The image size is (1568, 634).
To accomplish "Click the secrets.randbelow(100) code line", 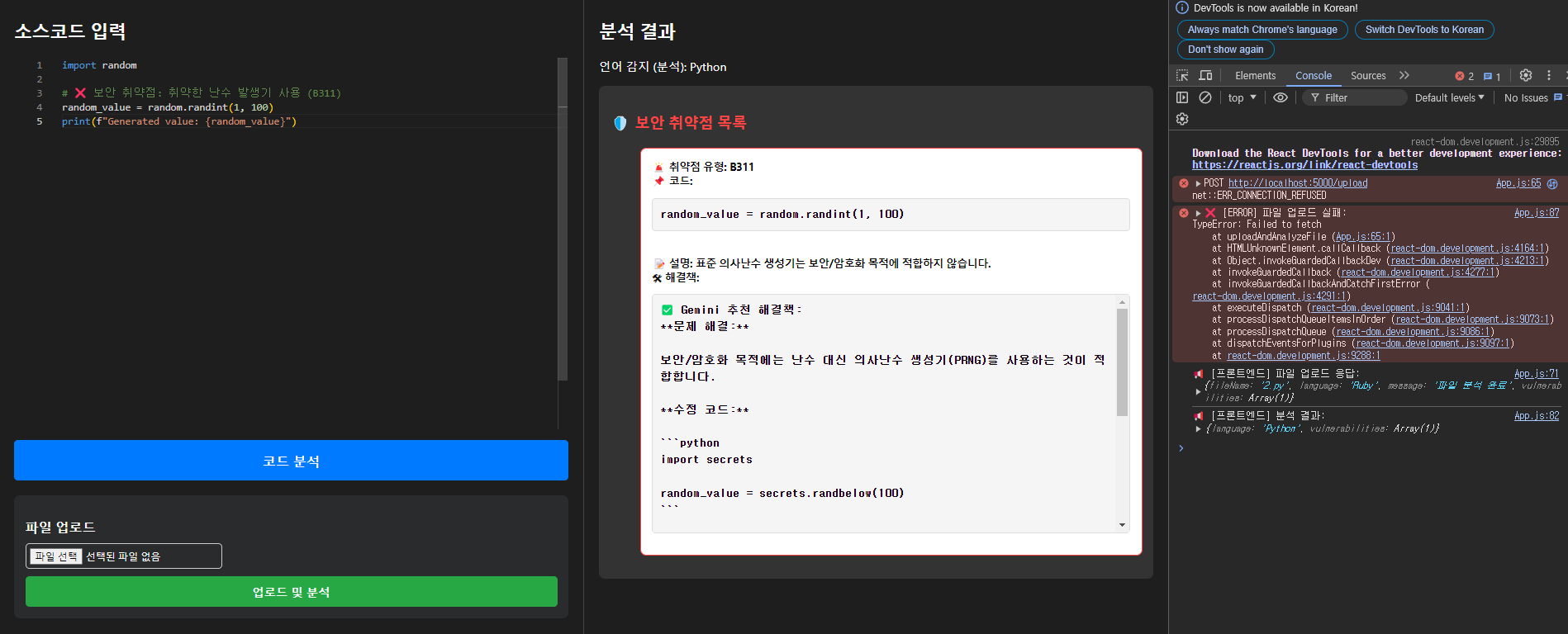I will (782, 494).
